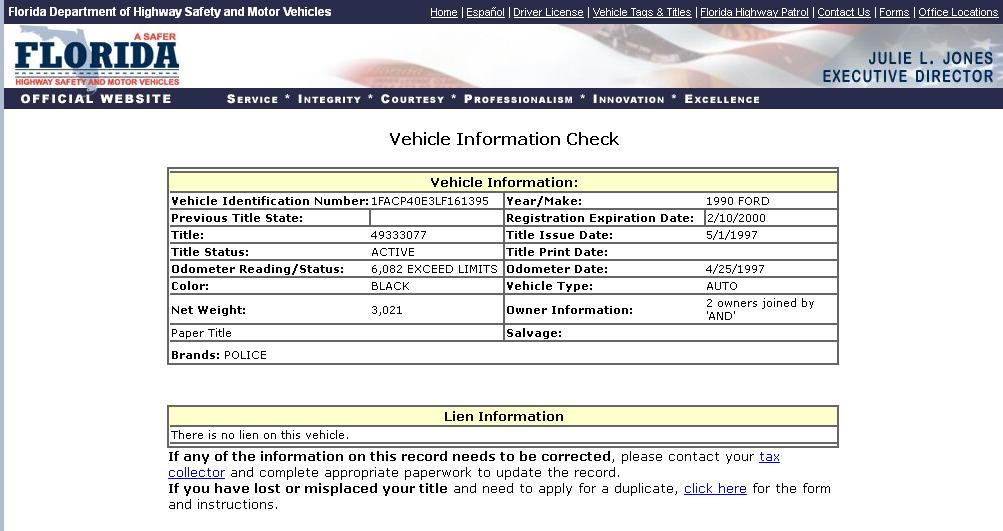The width and height of the screenshot is (1003, 531).
Task: Open the Florida Highway Patrol link
Action: pyautogui.click(x=754, y=12)
